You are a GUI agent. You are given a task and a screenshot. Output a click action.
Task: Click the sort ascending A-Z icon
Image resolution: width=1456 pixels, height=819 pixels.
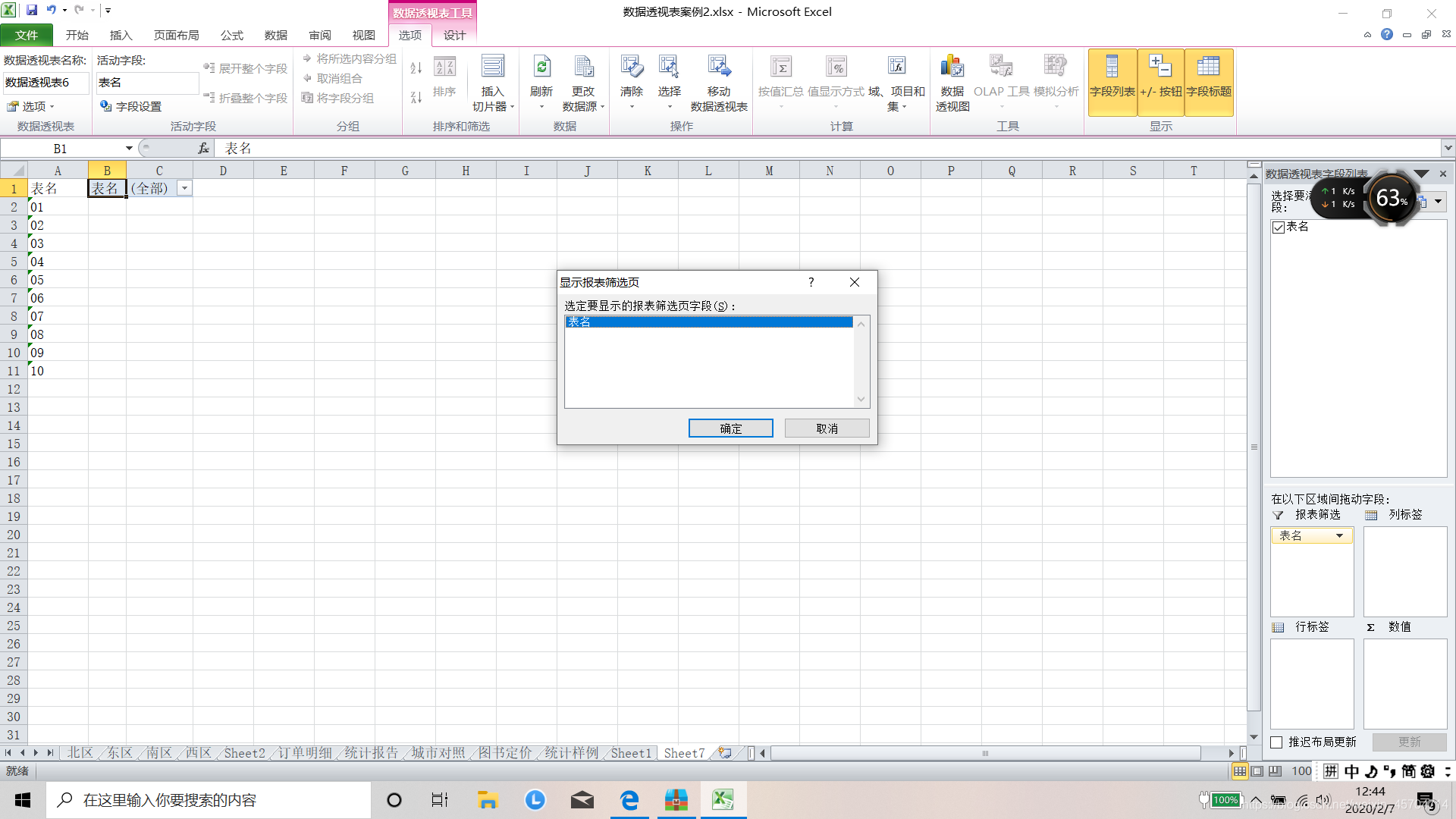tap(416, 68)
